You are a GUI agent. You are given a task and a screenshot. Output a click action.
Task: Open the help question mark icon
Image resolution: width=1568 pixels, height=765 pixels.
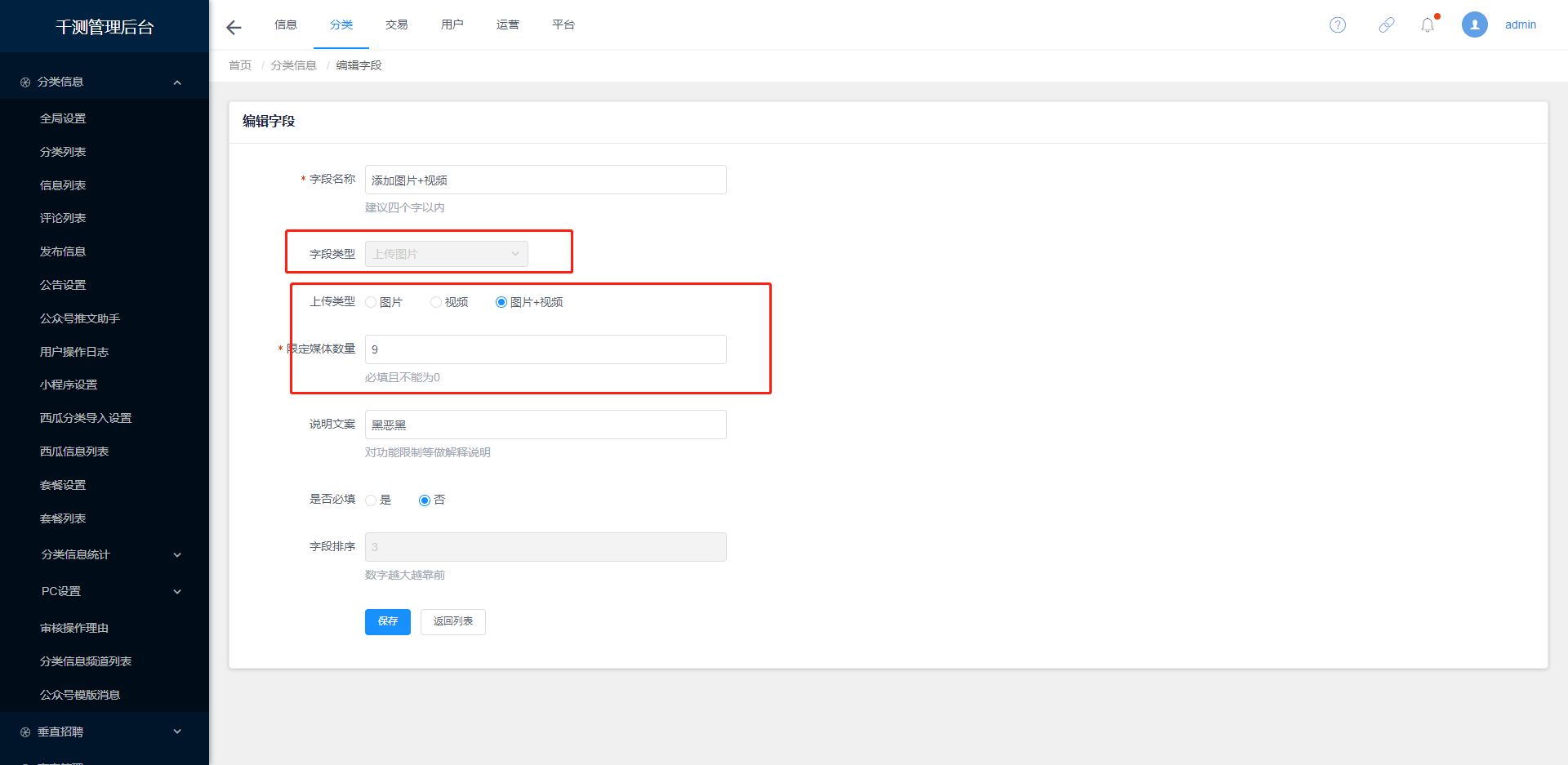(x=1338, y=25)
